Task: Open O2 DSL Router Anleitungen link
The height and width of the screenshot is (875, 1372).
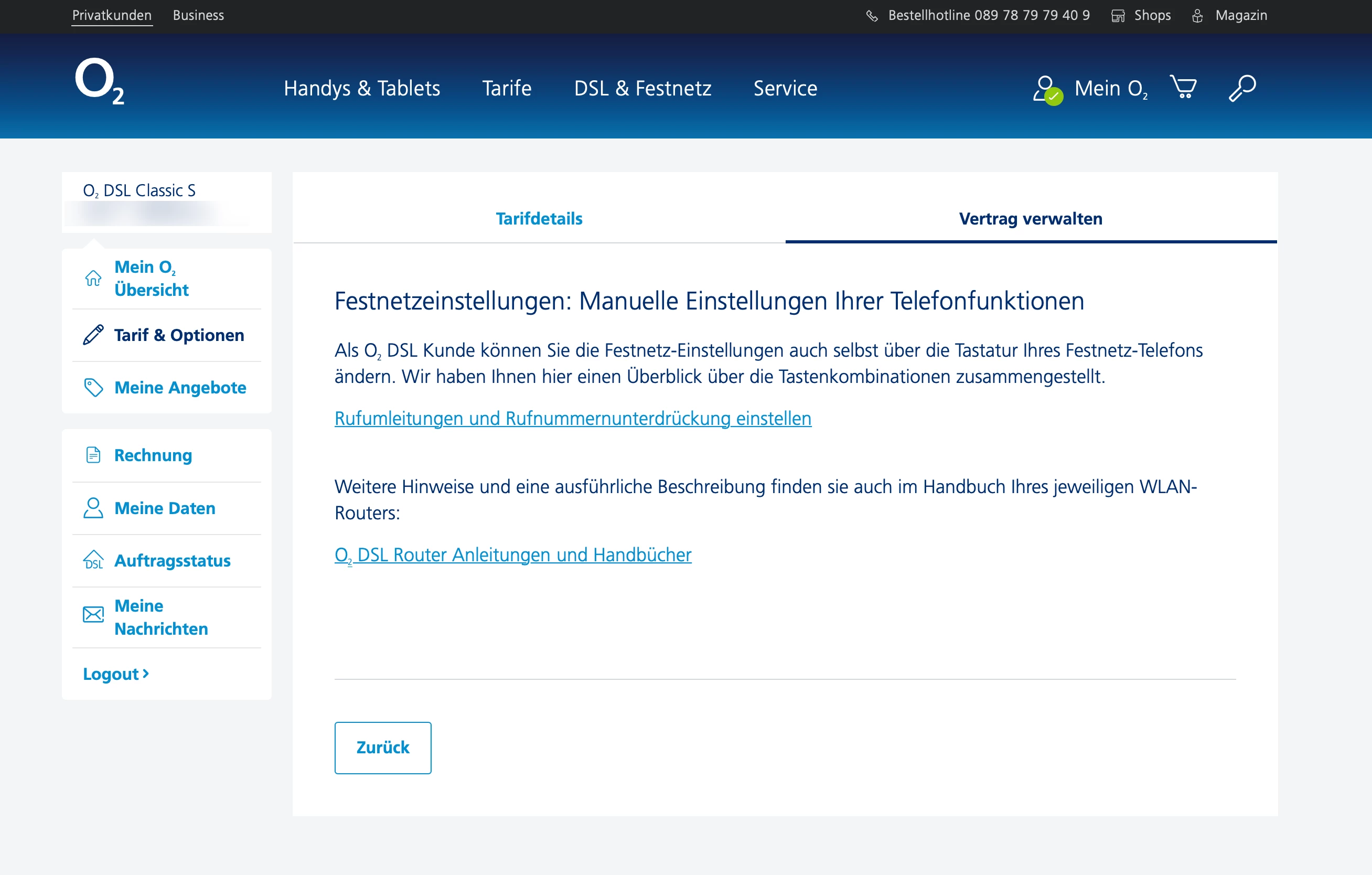Action: point(513,554)
